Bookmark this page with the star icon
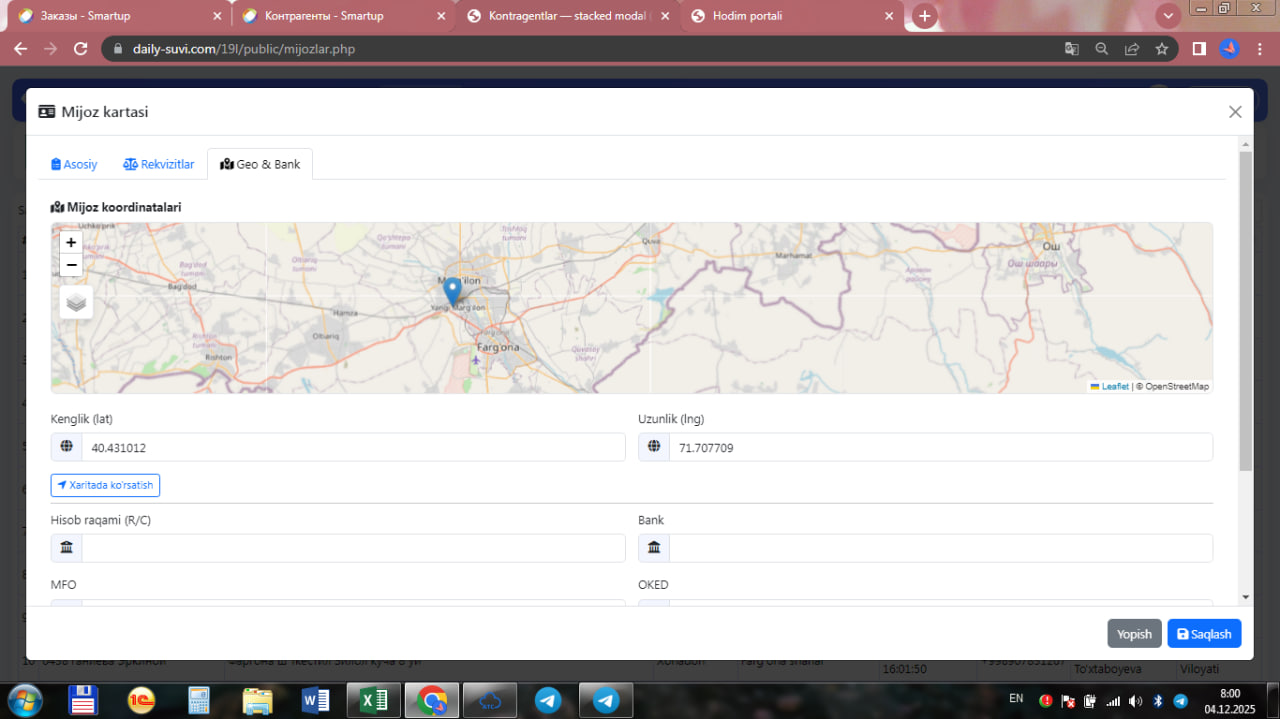This screenshot has height=719, width=1280. tap(1161, 49)
